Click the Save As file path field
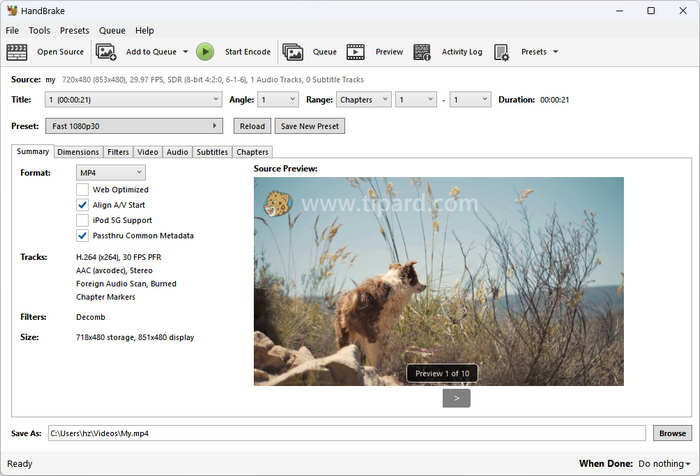700x476 pixels. [347, 433]
